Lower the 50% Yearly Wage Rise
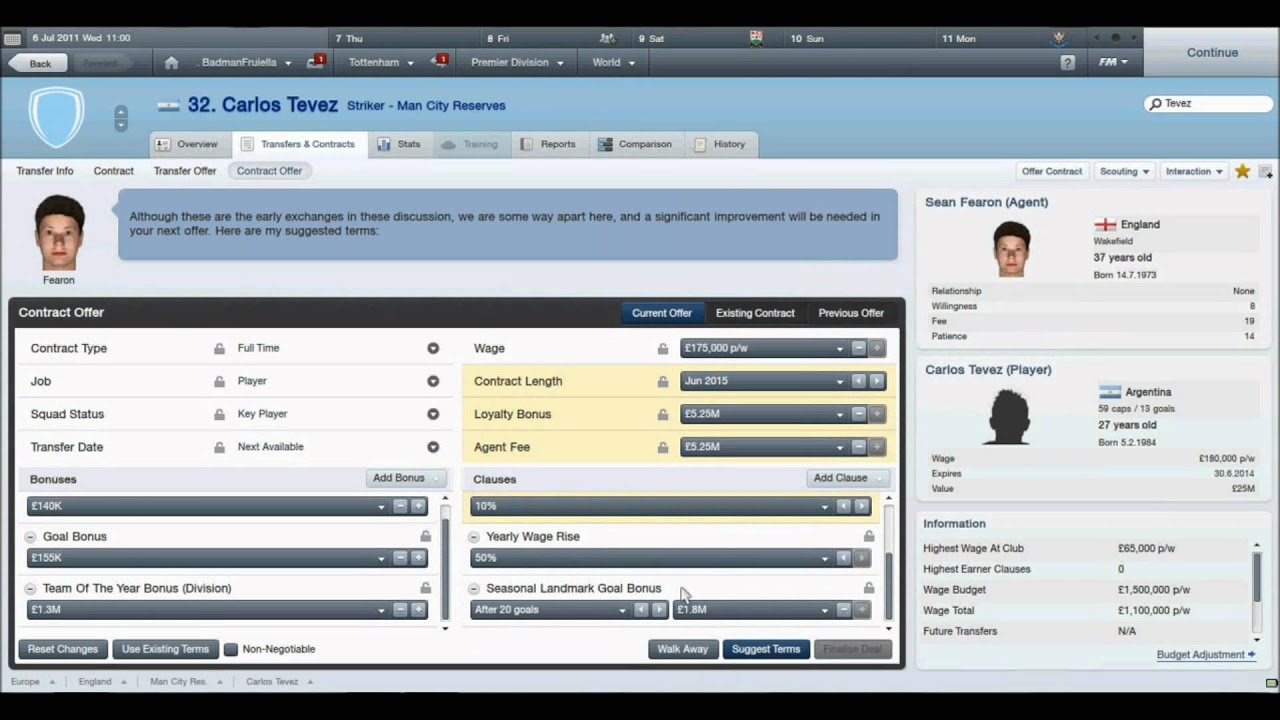 [844, 558]
